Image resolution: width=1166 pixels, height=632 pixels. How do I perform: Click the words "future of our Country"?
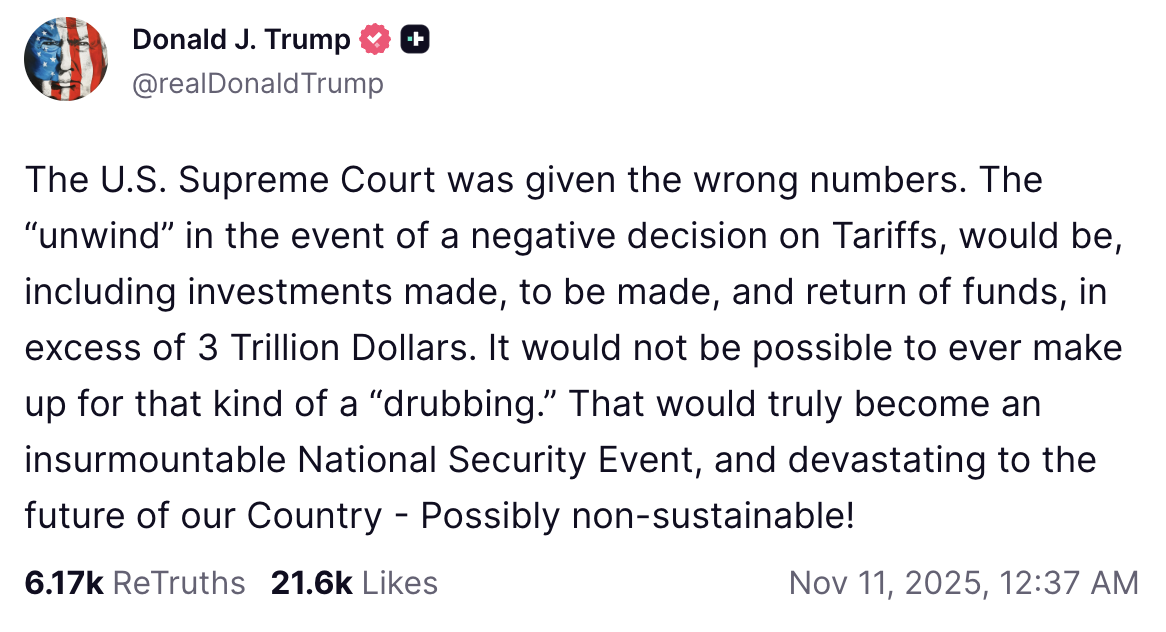pos(203,516)
